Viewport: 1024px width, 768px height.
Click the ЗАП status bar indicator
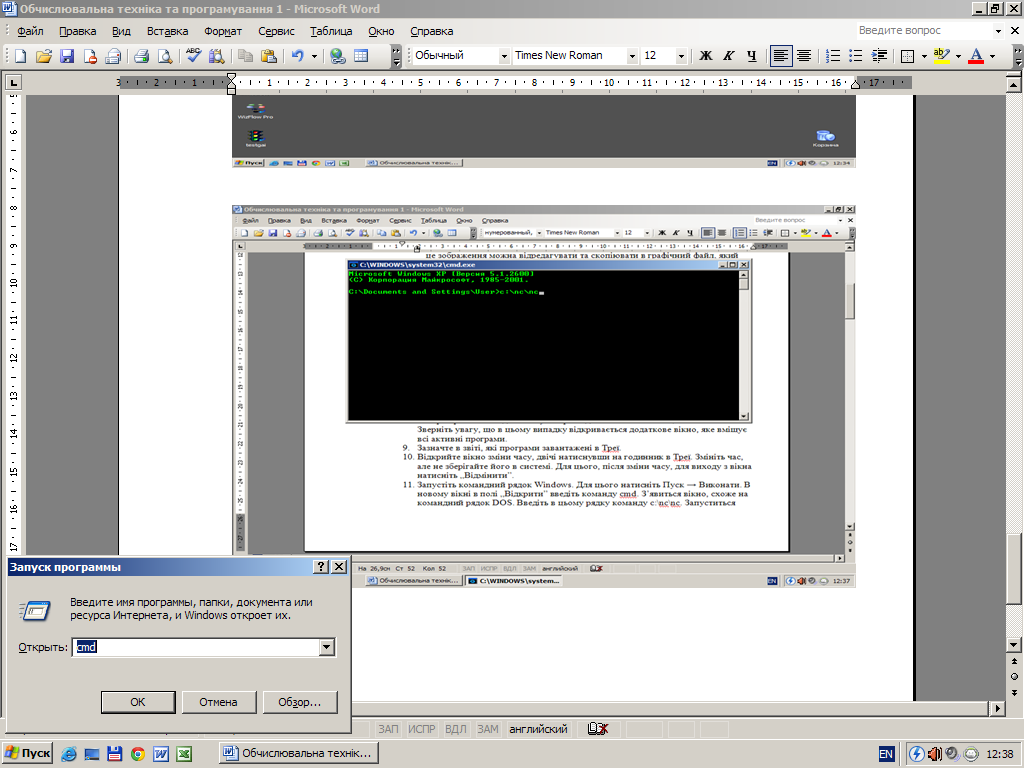pyautogui.click(x=388, y=729)
